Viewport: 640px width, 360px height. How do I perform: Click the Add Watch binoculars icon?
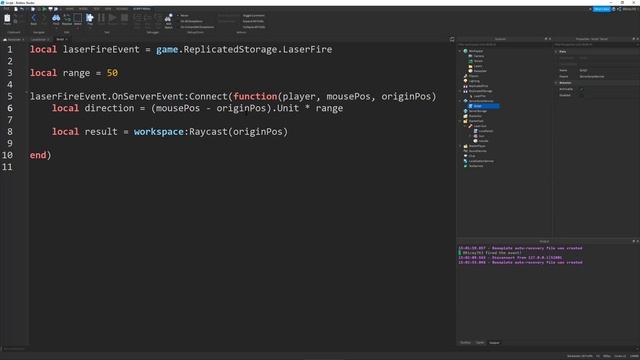[x=168, y=18]
